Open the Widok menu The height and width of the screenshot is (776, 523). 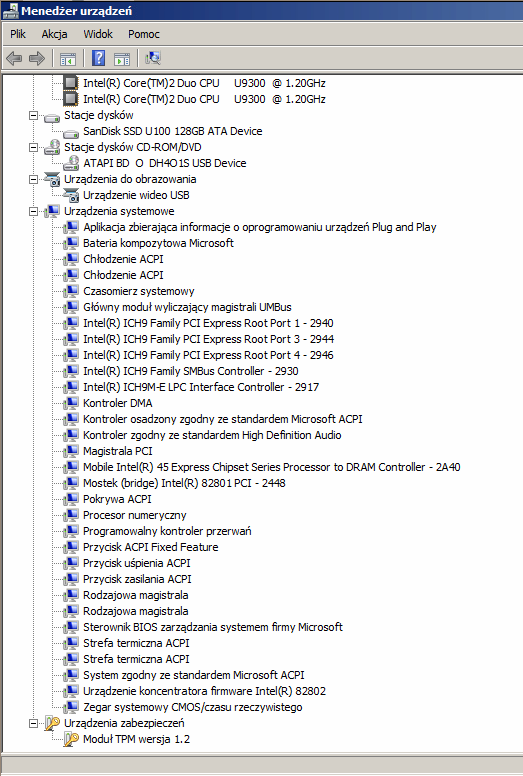pos(98,34)
